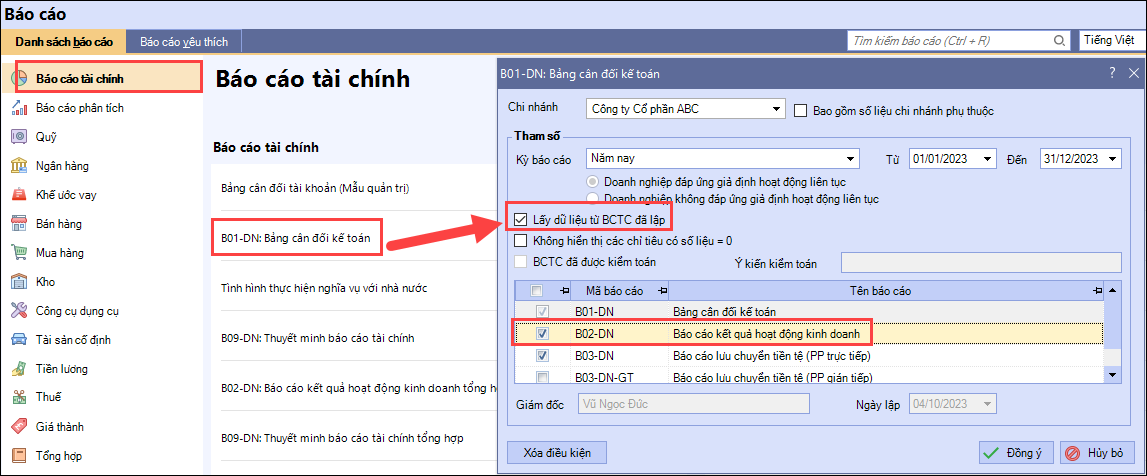
Task: Click the Quỹ sidebar icon
Action: [x=18, y=137]
